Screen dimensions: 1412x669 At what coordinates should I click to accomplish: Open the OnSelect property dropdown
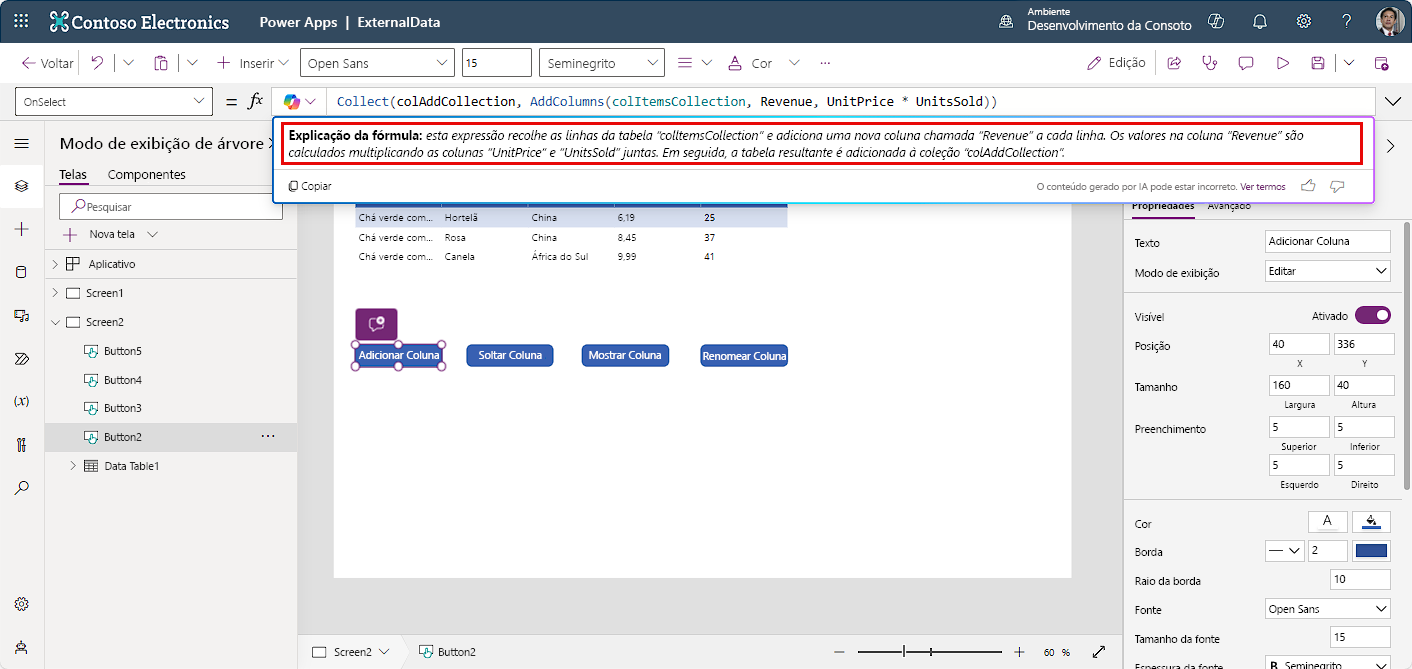(114, 102)
